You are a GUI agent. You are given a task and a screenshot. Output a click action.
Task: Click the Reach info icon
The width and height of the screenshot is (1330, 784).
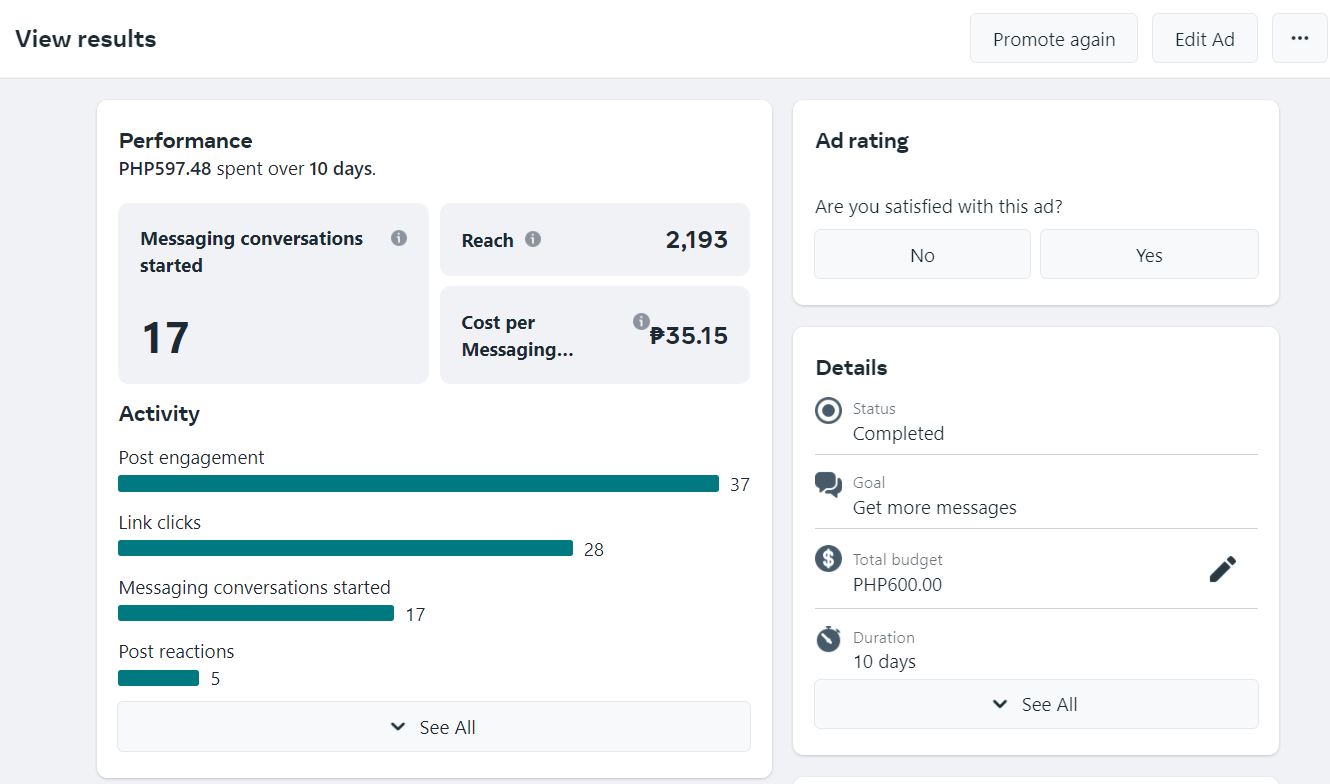533,239
